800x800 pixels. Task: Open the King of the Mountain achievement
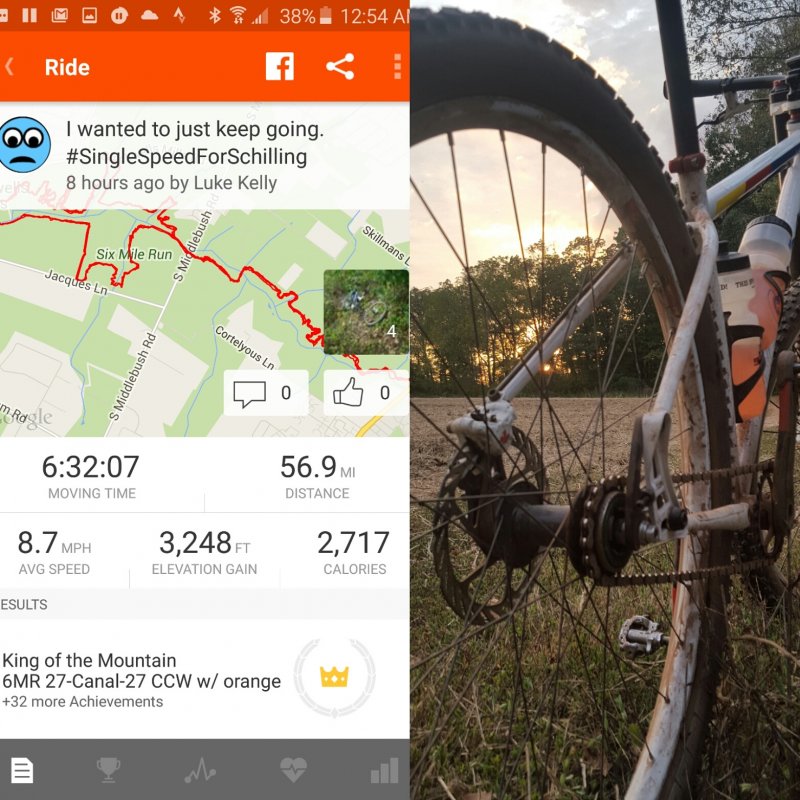click(204, 679)
